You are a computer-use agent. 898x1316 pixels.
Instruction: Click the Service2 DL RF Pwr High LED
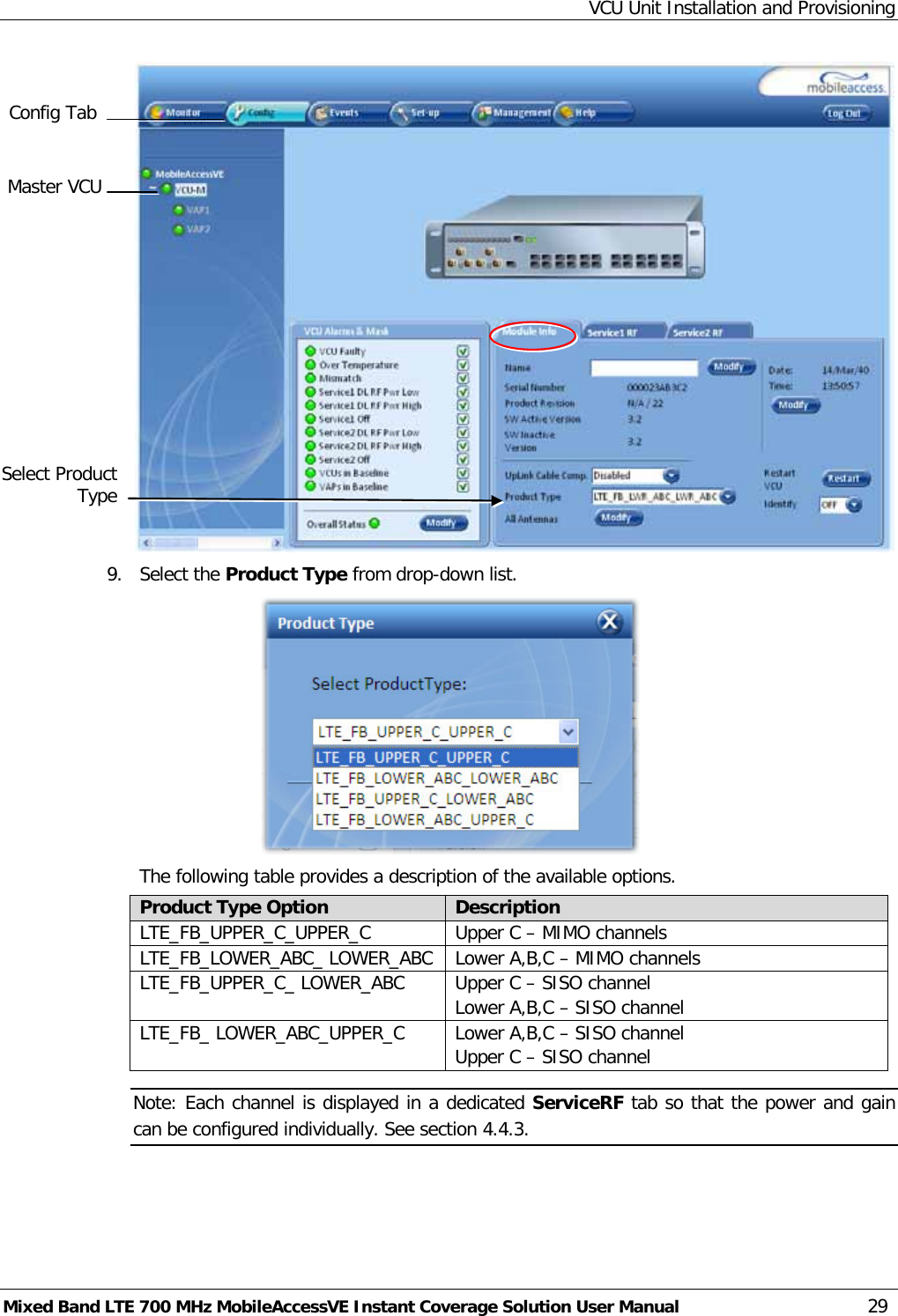[310, 446]
